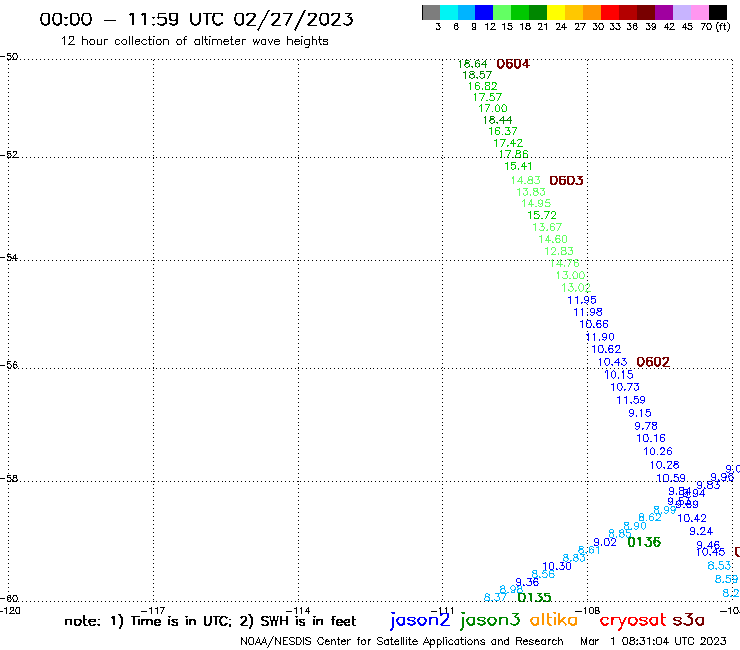The height and width of the screenshot is (650, 740).
Task: Select the orange swatch in the color scale
Action: pos(592,12)
